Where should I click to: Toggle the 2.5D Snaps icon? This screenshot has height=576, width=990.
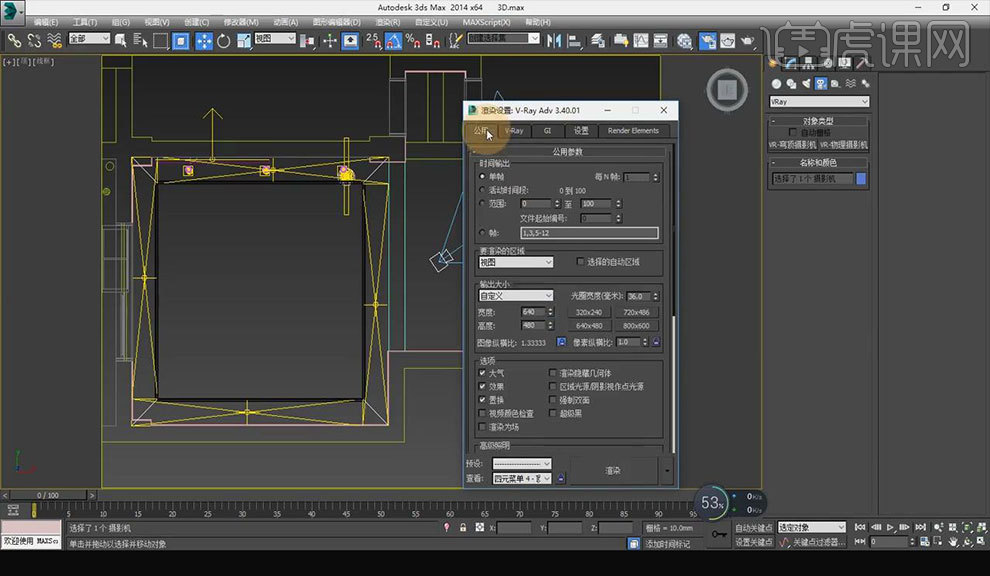[373, 41]
